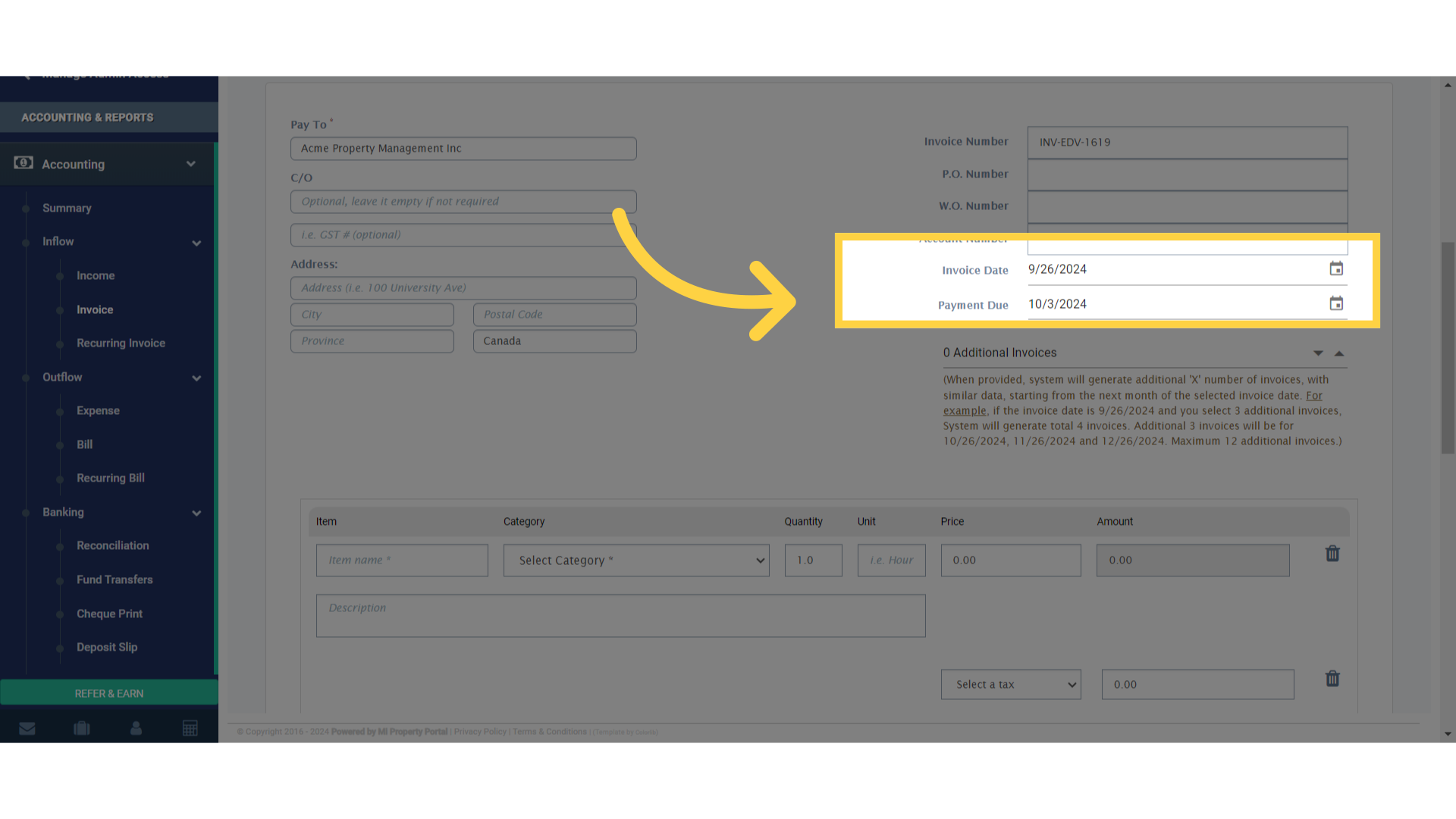Open the Invoice menu item
The height and width of the screenshot is (819, 1456).
[95, 309]
